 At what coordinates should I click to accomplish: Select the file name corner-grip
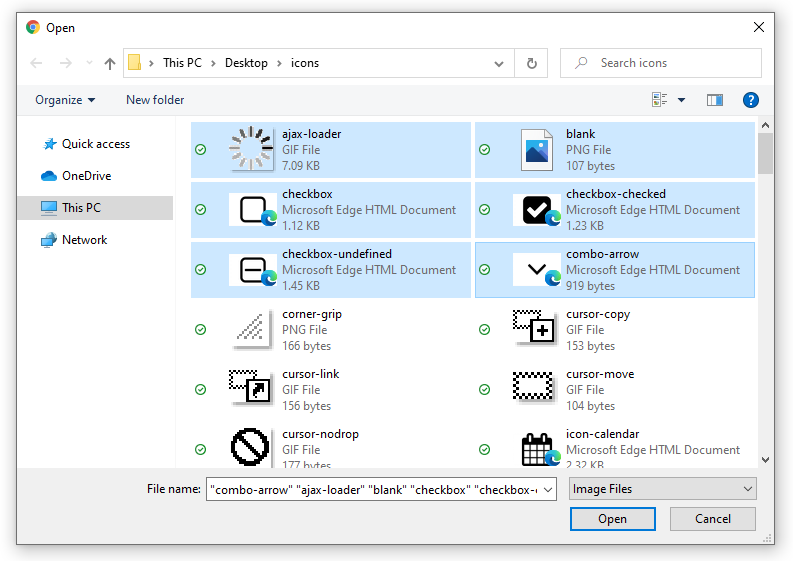tap(312, 314)
